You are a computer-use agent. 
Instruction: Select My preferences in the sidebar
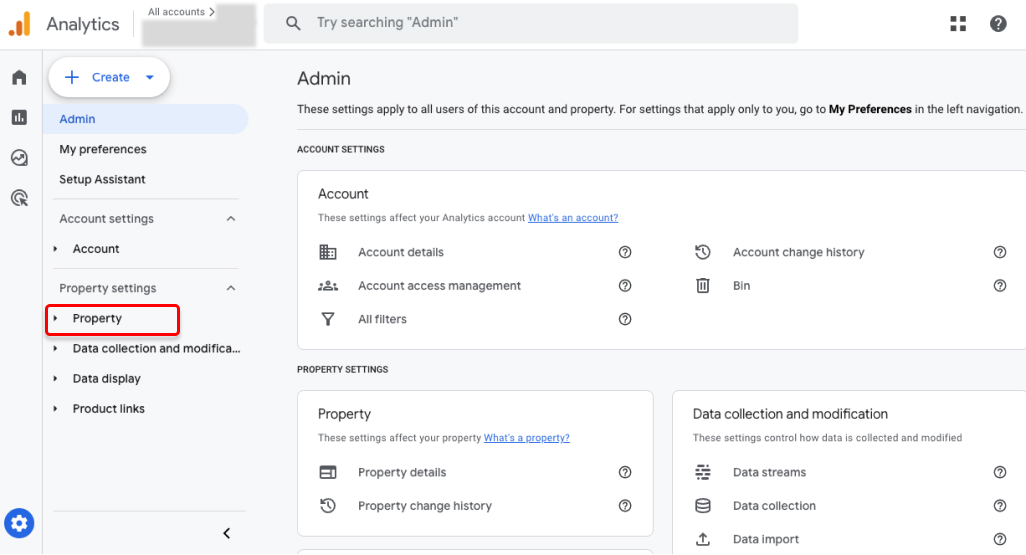pos(103,149)
